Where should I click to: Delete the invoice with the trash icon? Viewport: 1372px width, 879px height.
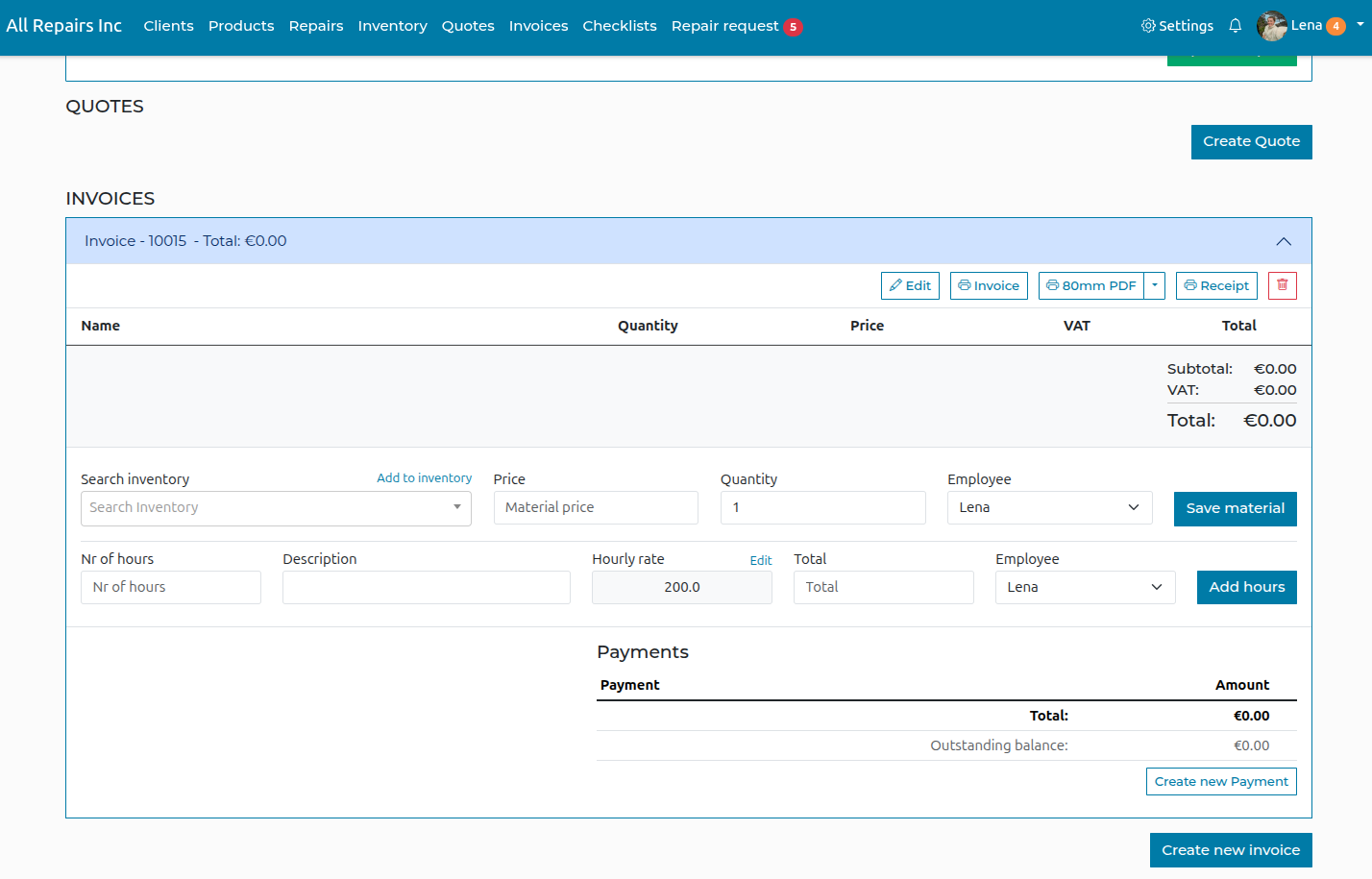(1283, 285)
